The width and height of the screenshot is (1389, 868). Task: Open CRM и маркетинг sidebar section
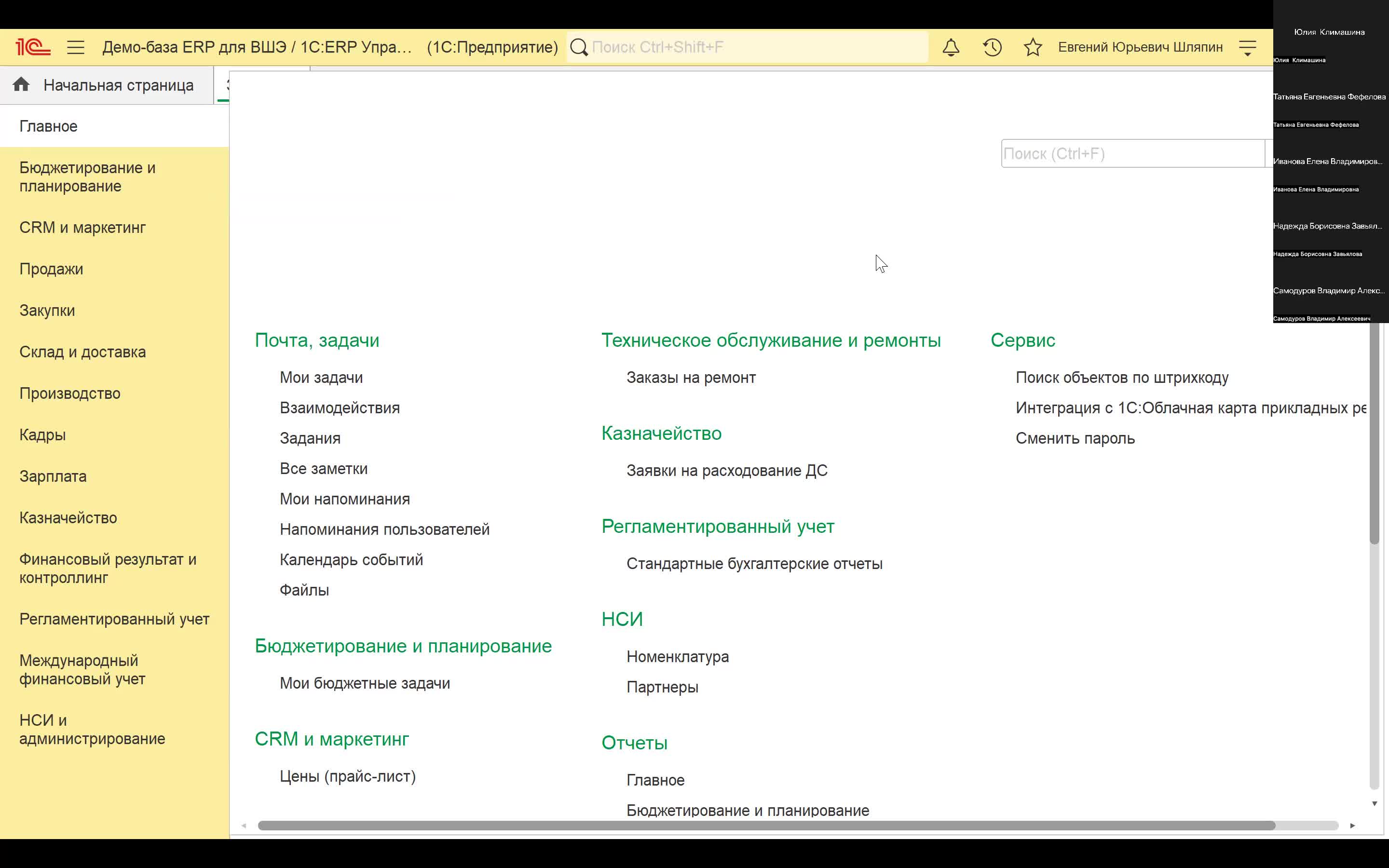pyautogui.click(x=115, y=227)
